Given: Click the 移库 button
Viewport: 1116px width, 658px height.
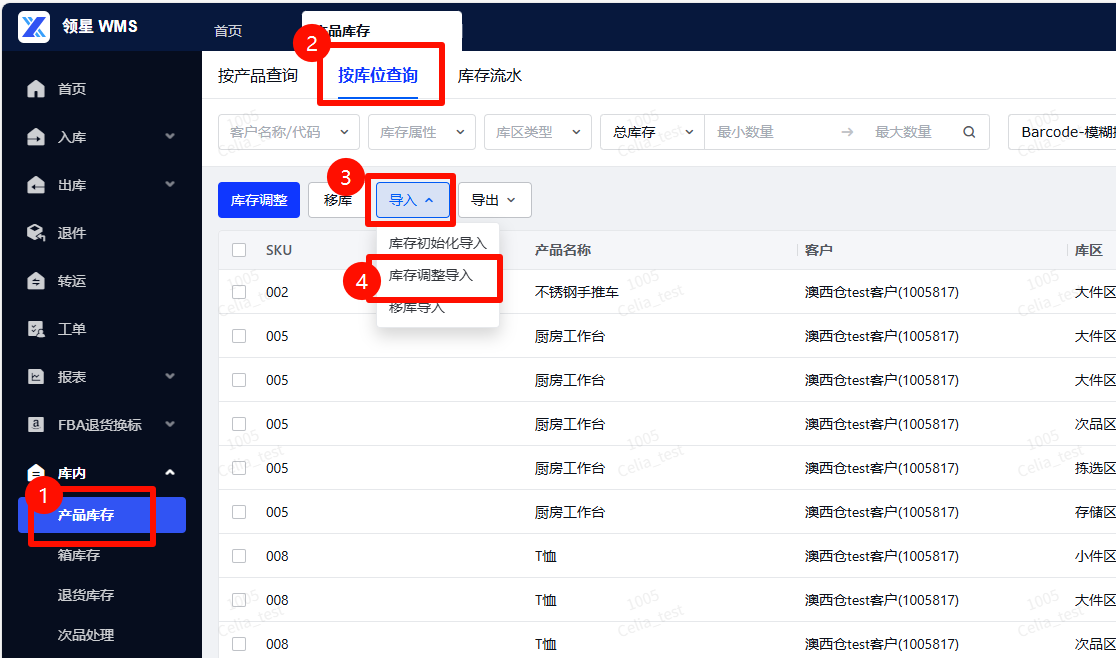Looking at the screenshot, I should [x=337, y=200].
